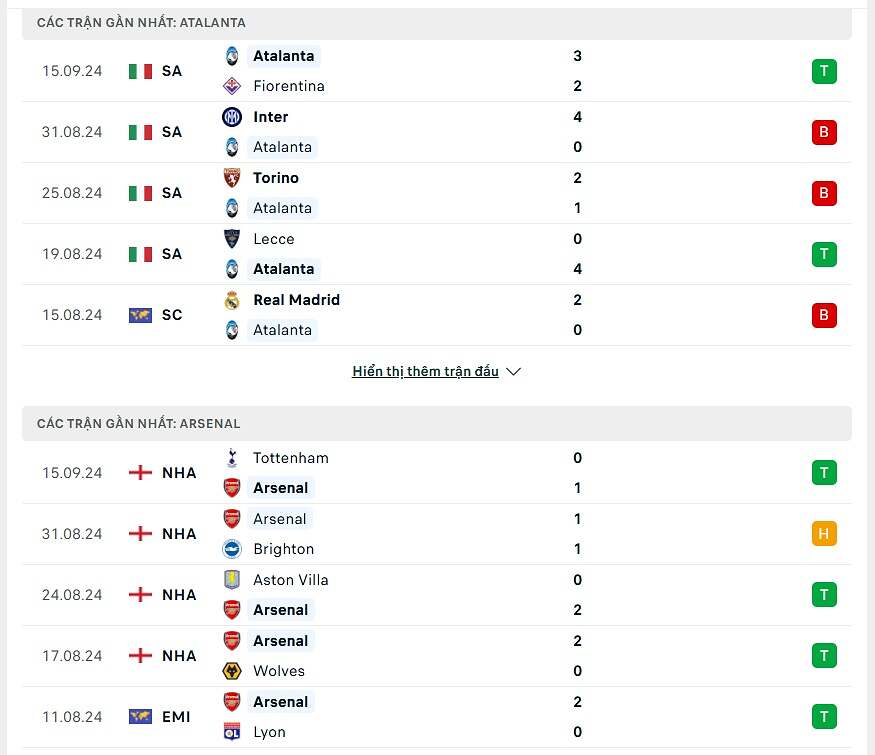875x755 pixels.
Task: Click orange H badge for Arsenal–Brighton match
Action: (x=824, y=534)
